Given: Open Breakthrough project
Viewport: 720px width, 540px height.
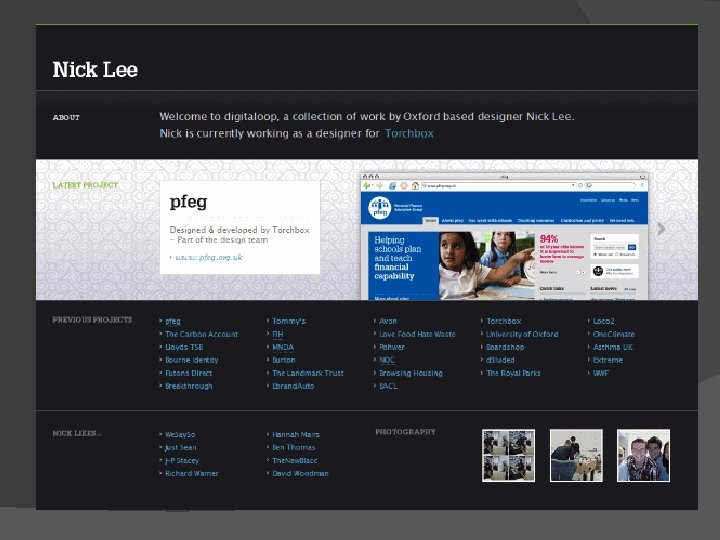Looking at the screenshot, I should (189, 386).
